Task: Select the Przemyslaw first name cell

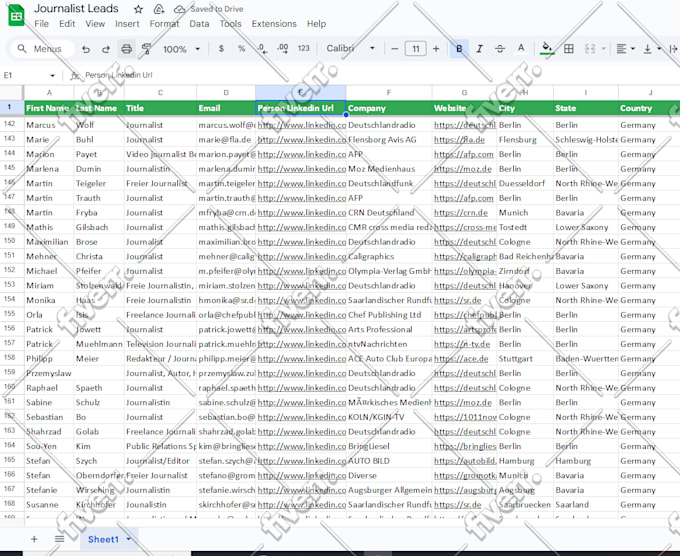Action: tap(49, 373)
